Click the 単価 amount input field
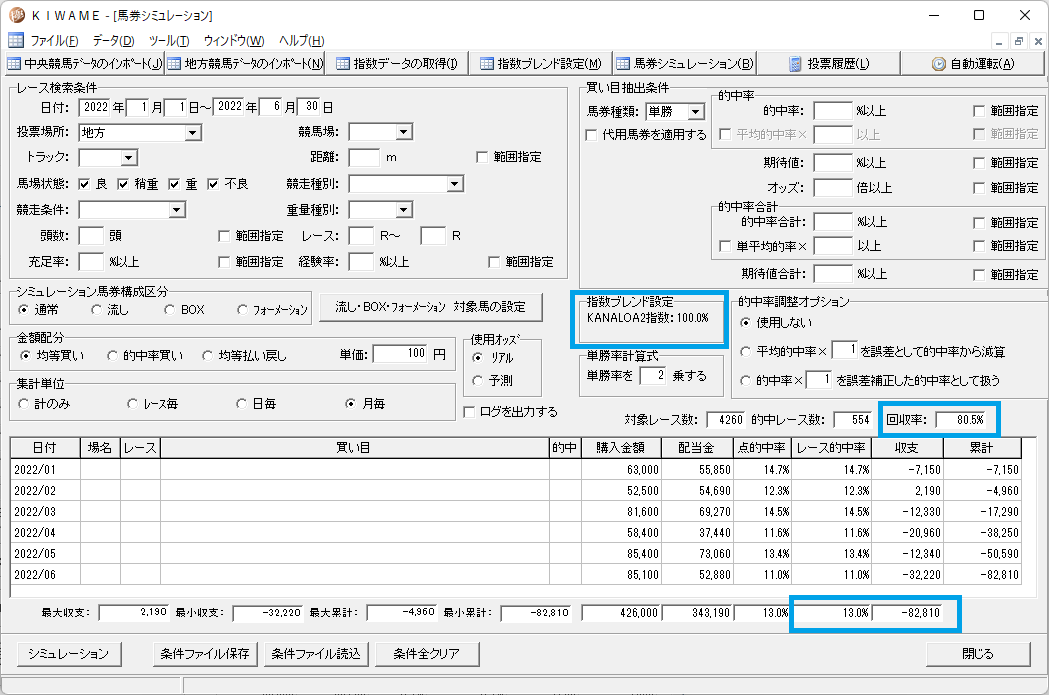Viewport: 1049px width, 695px height. [400, 354]
